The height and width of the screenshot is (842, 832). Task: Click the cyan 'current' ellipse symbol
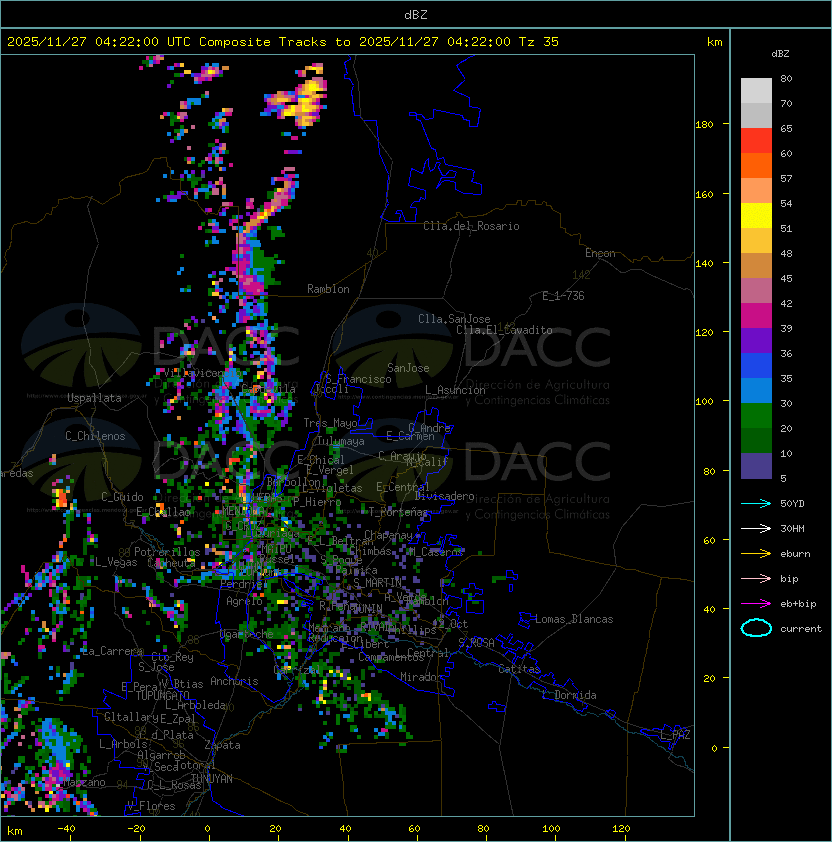click(x=756, y=628)
